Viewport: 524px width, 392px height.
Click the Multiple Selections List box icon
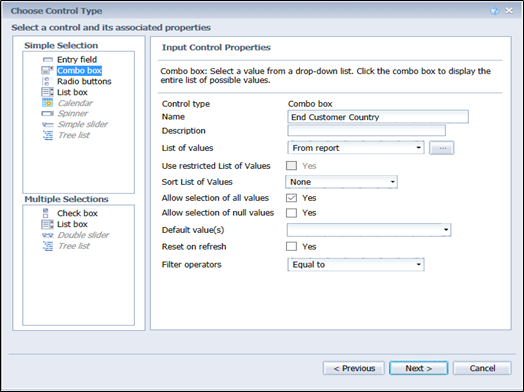[x=47, y=224]
